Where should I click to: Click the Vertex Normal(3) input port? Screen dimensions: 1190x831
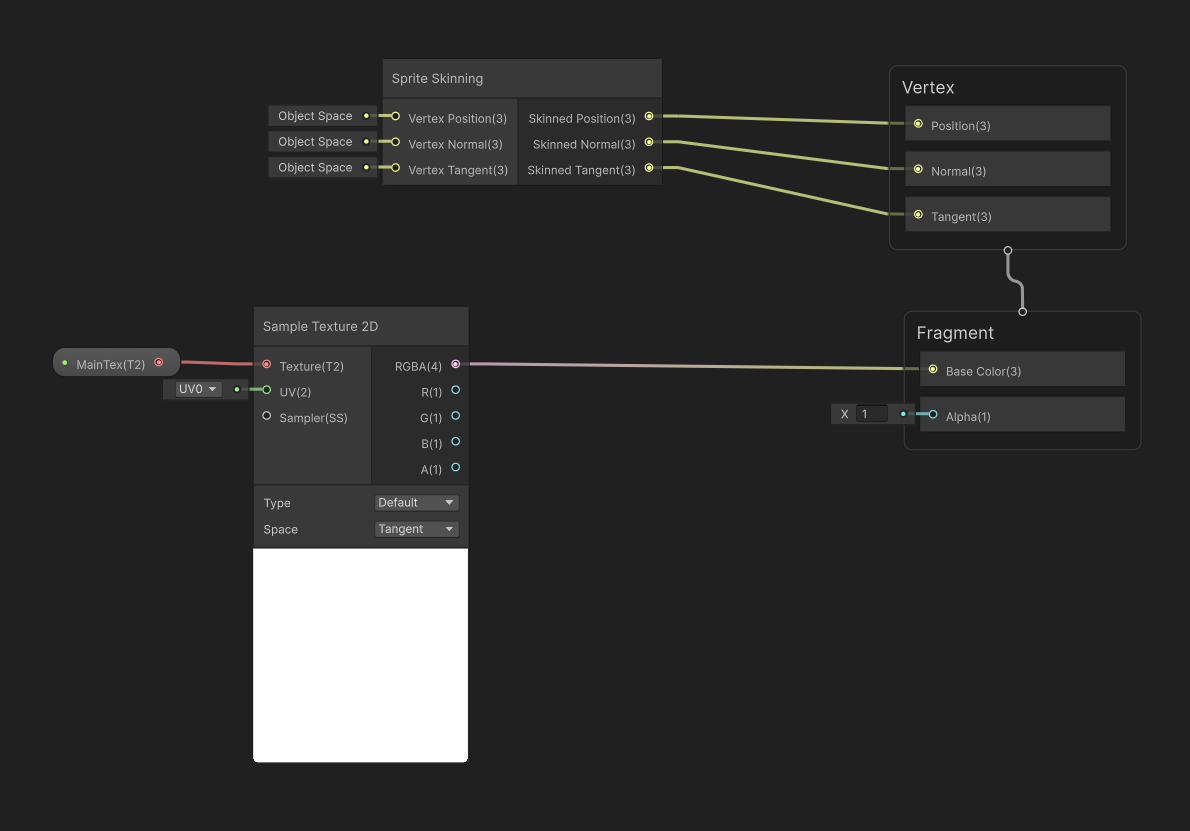tap(394, 141)
